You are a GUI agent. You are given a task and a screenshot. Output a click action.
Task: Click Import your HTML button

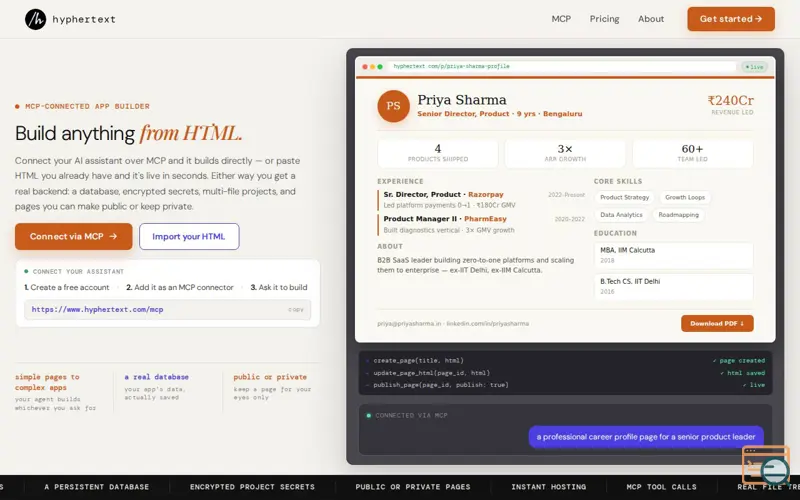point(189,236)
